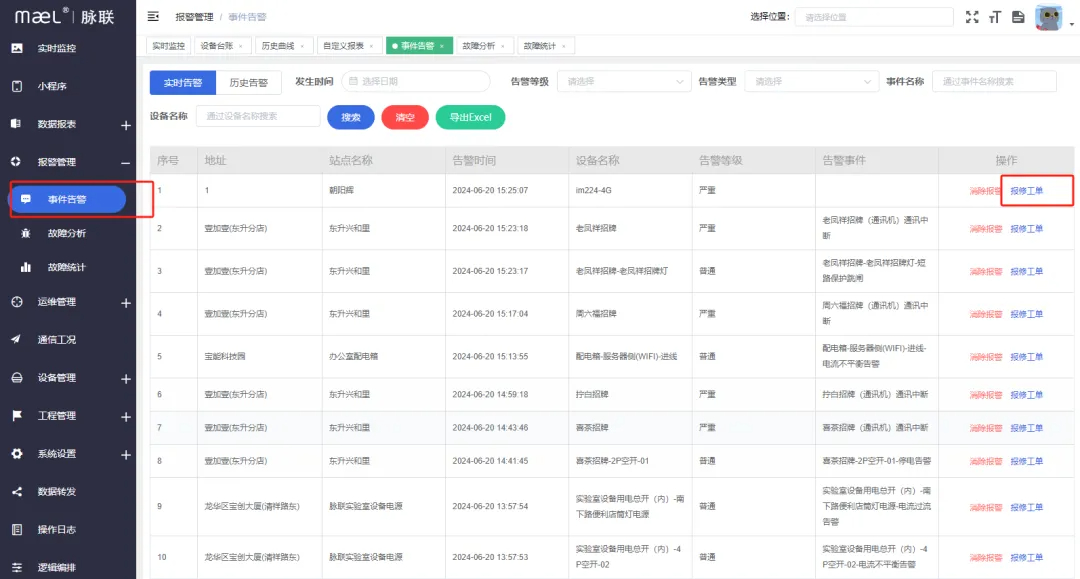
Task: Select 实时告警 tab
Action: pyautogui.click(x=183, y=83)
